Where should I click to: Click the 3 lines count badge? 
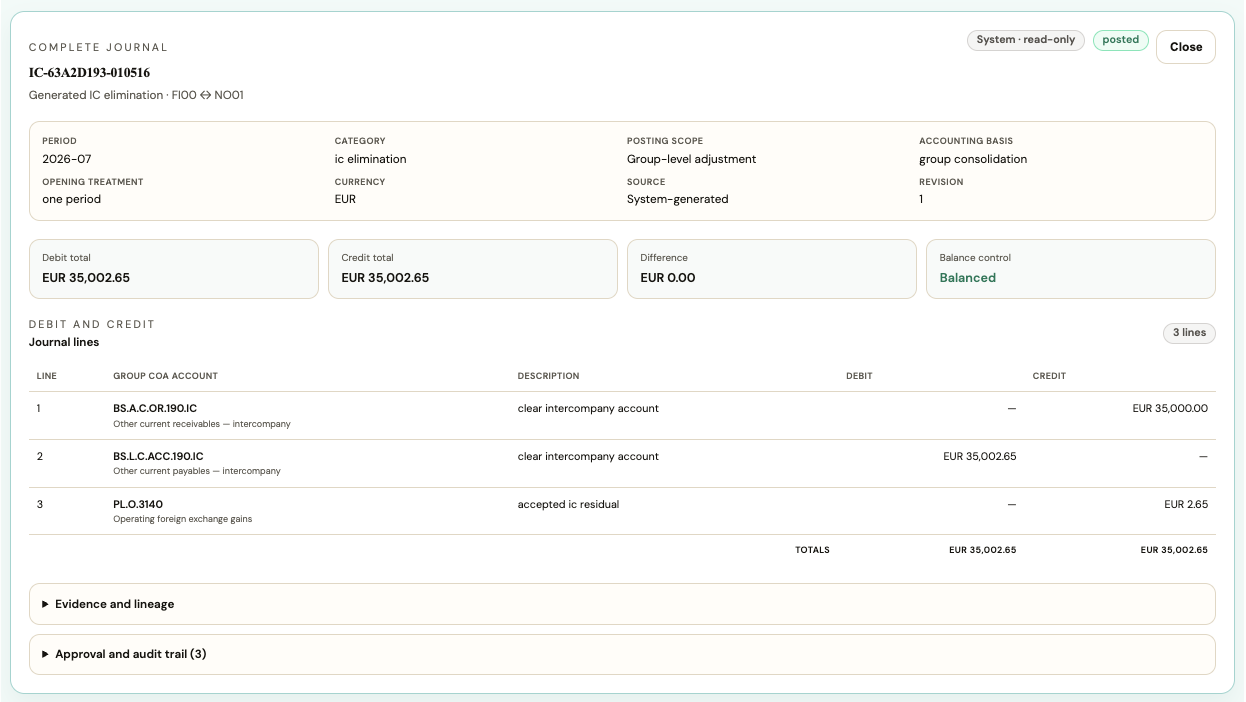tap(1189, 333)
